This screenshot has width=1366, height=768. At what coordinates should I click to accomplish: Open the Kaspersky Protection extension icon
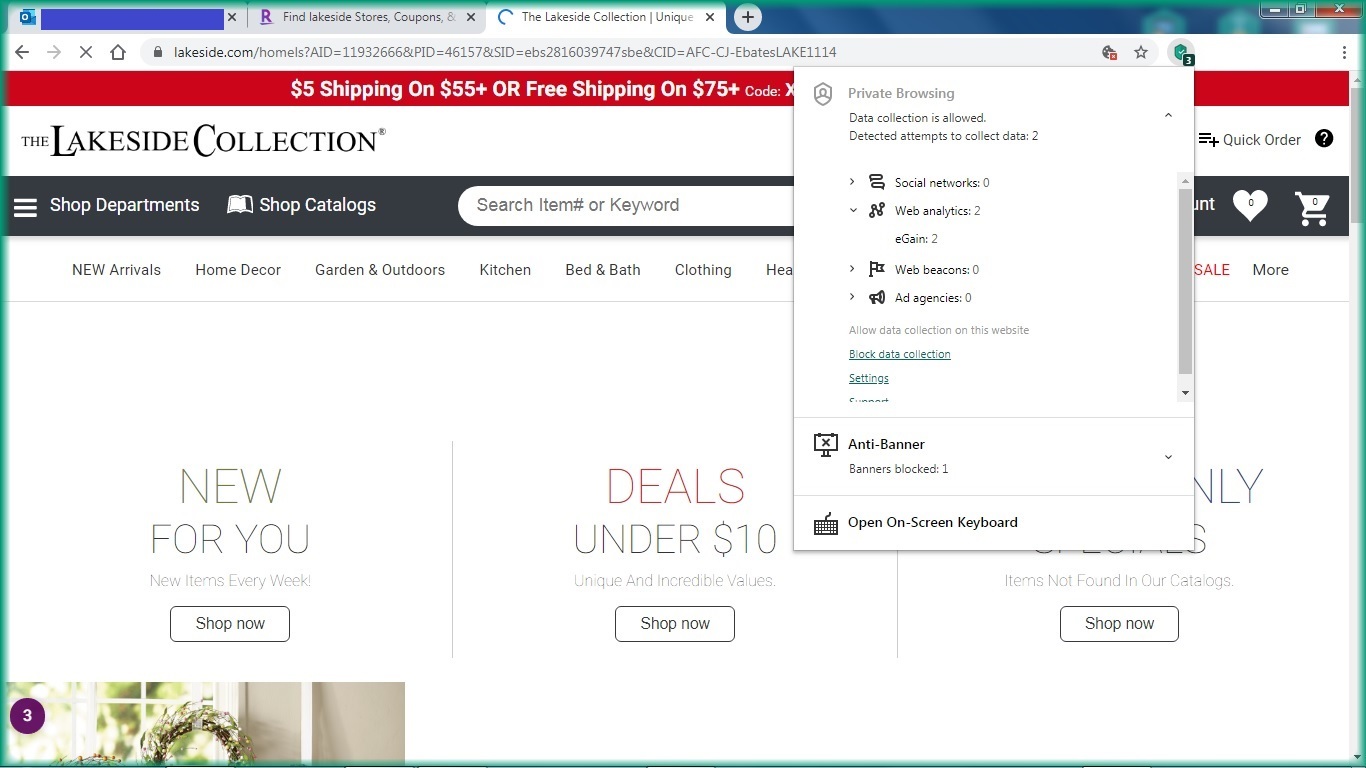coord(1181,52)
